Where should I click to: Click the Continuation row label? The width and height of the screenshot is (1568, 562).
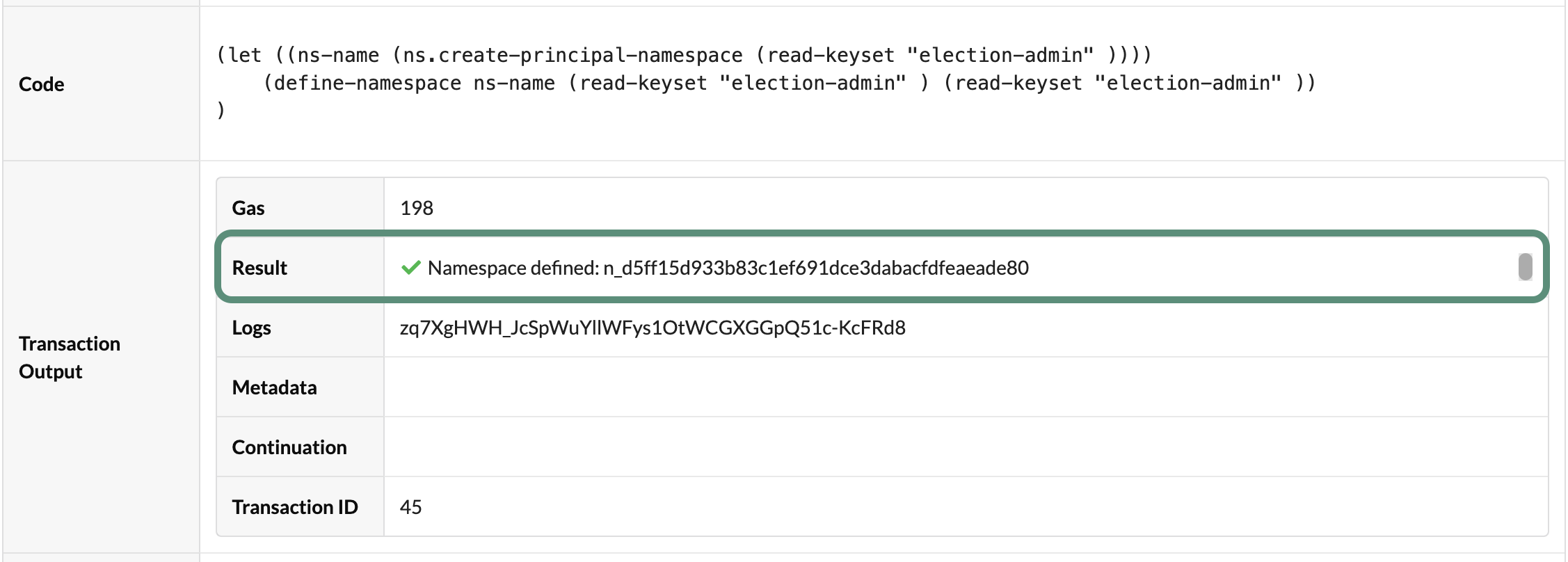click(289, 447)
